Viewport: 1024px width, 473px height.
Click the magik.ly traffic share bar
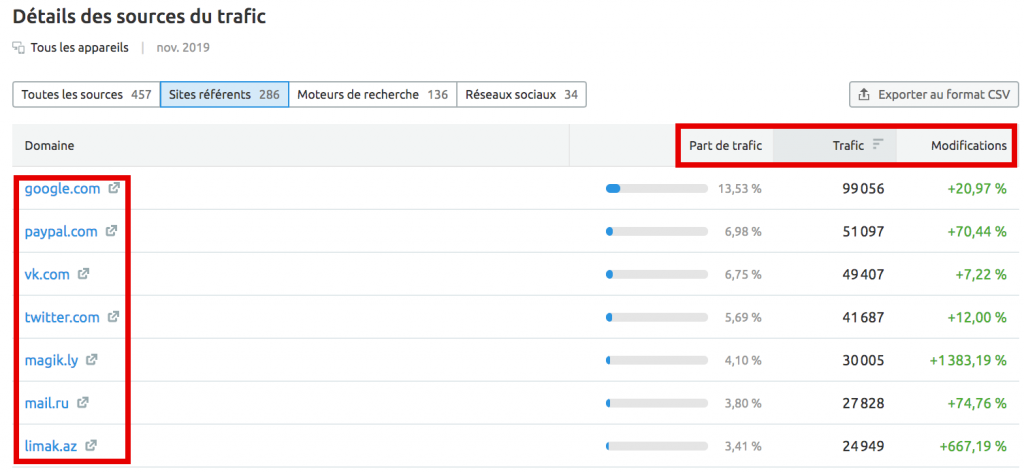[656, 360]
